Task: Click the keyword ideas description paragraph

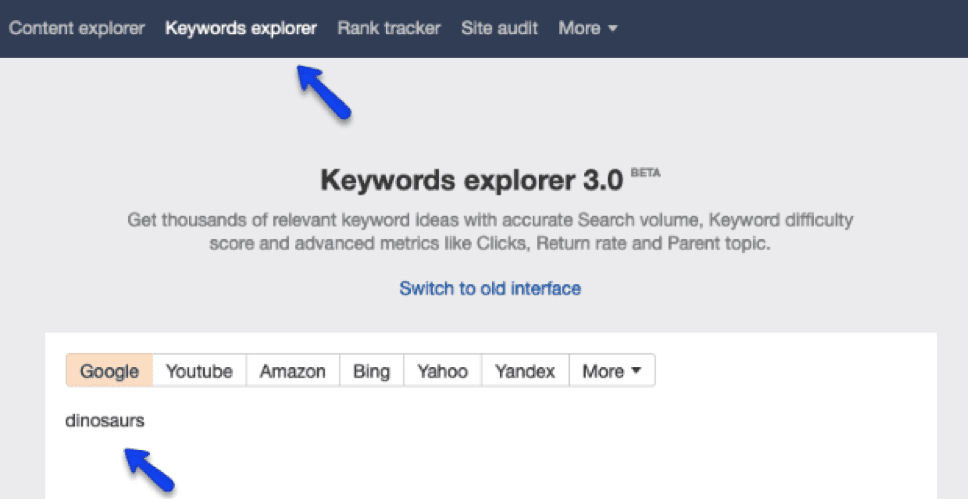Action: coord(490,231)
